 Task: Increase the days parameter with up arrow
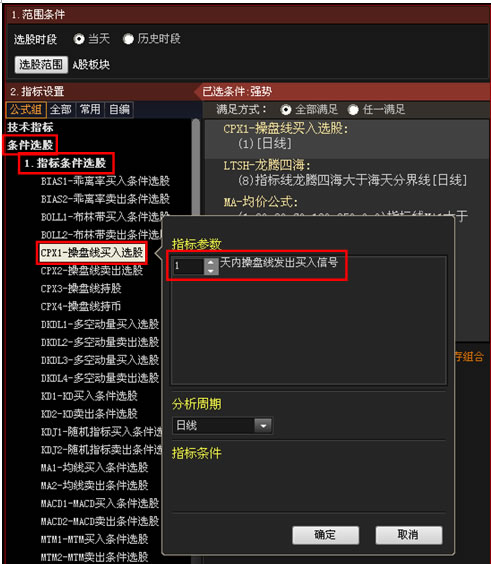(211, 262)
